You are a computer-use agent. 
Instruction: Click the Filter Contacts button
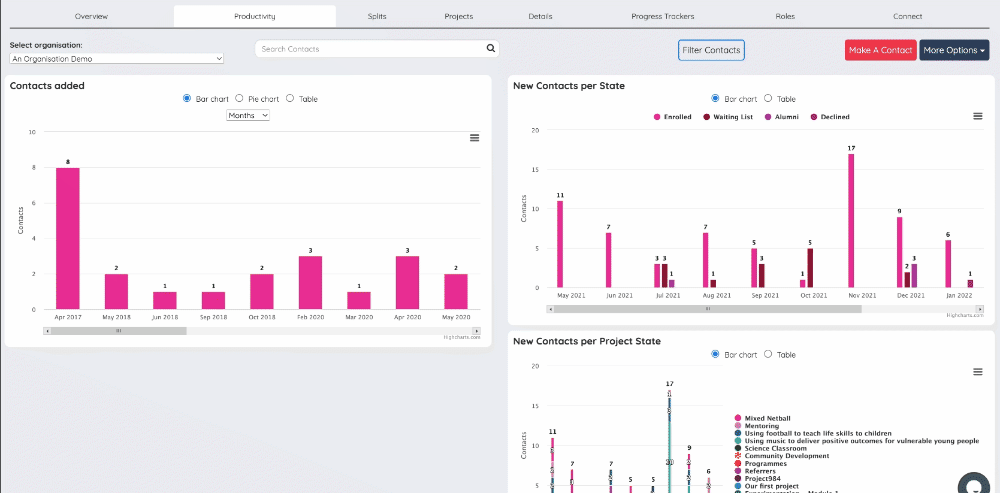711,50
